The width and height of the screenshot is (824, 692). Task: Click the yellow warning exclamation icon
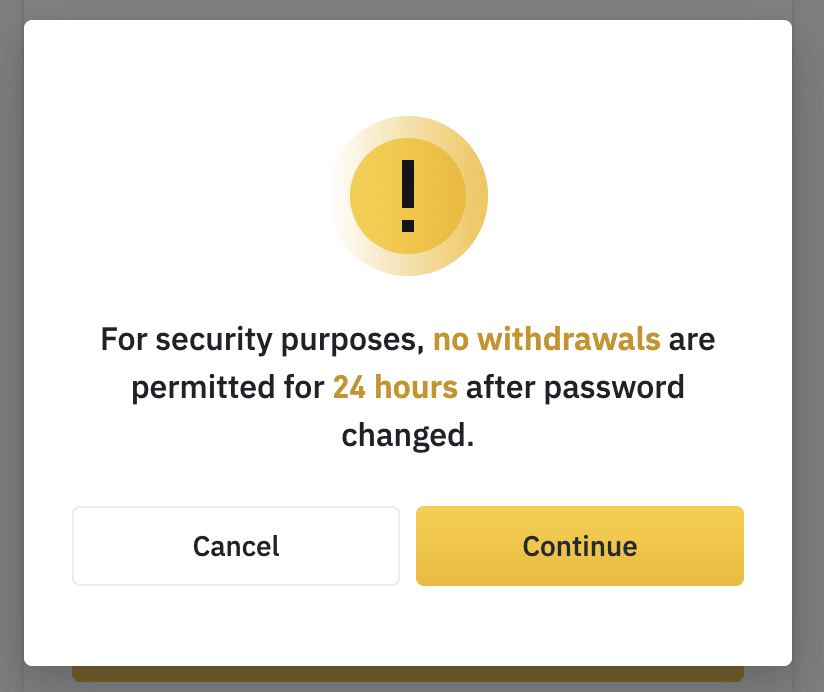point(408,196)
